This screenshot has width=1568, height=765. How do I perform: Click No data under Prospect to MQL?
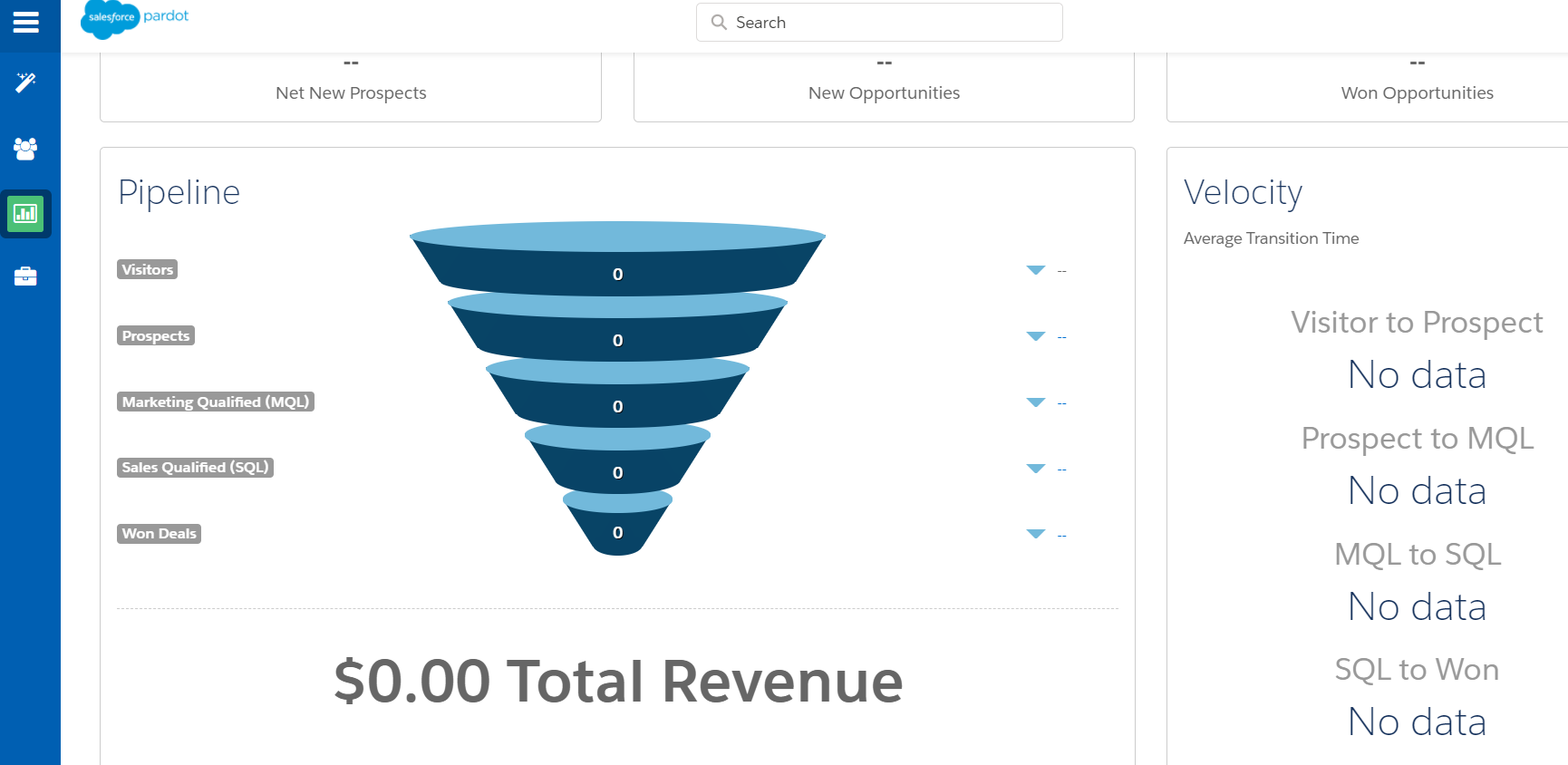pos(1417,490)
